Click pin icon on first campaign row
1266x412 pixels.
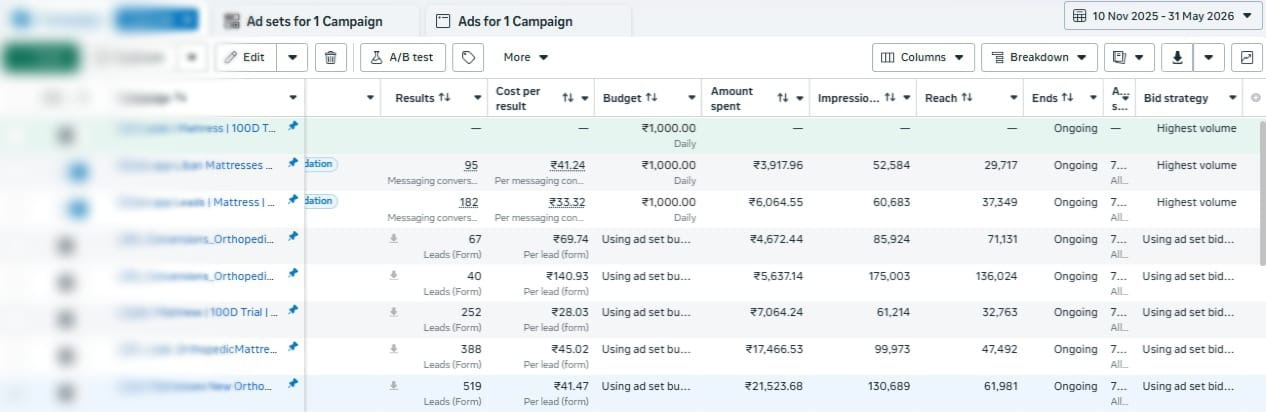point(292,127)
